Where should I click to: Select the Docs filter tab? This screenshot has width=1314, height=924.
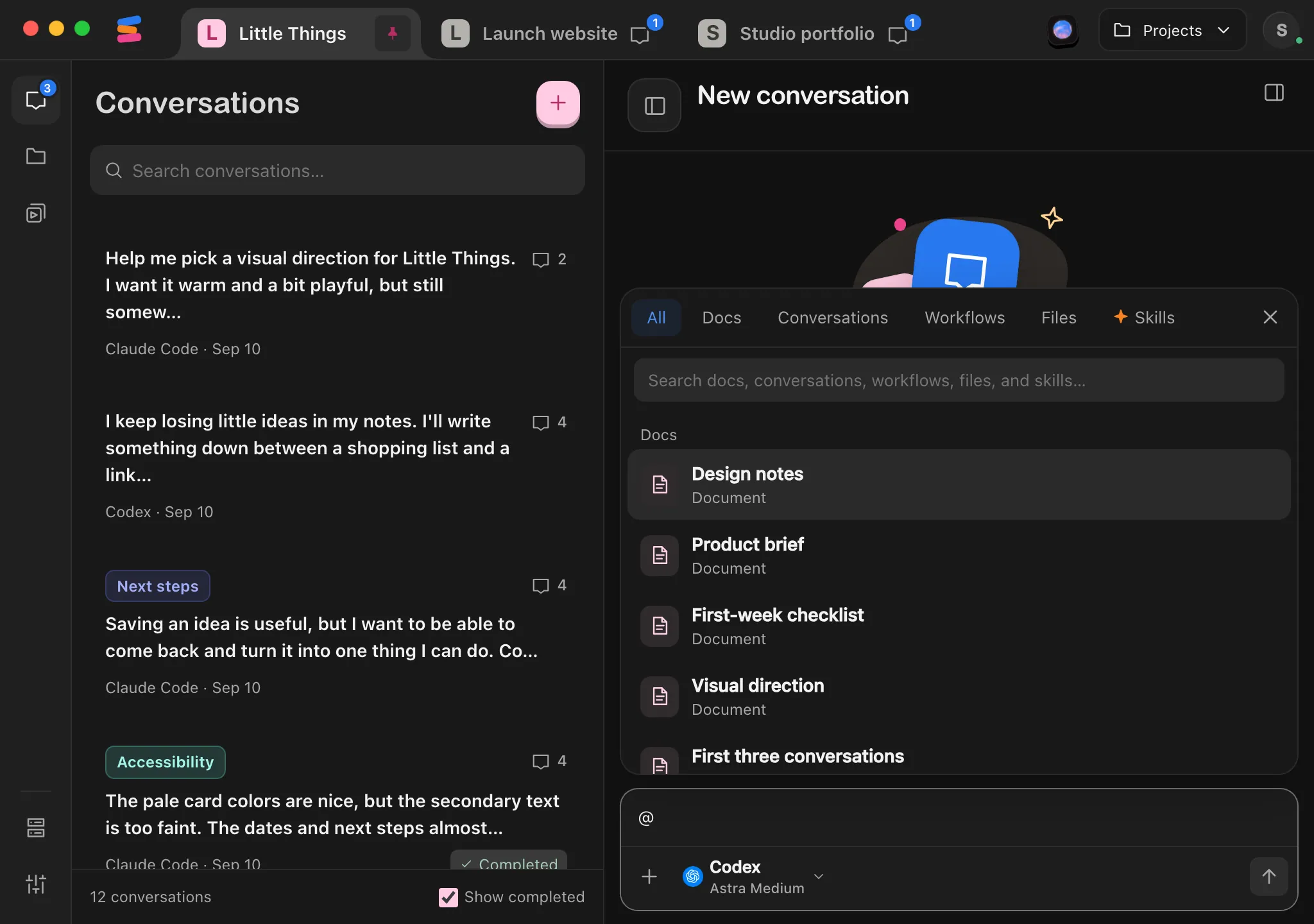[x=722, y=318]
